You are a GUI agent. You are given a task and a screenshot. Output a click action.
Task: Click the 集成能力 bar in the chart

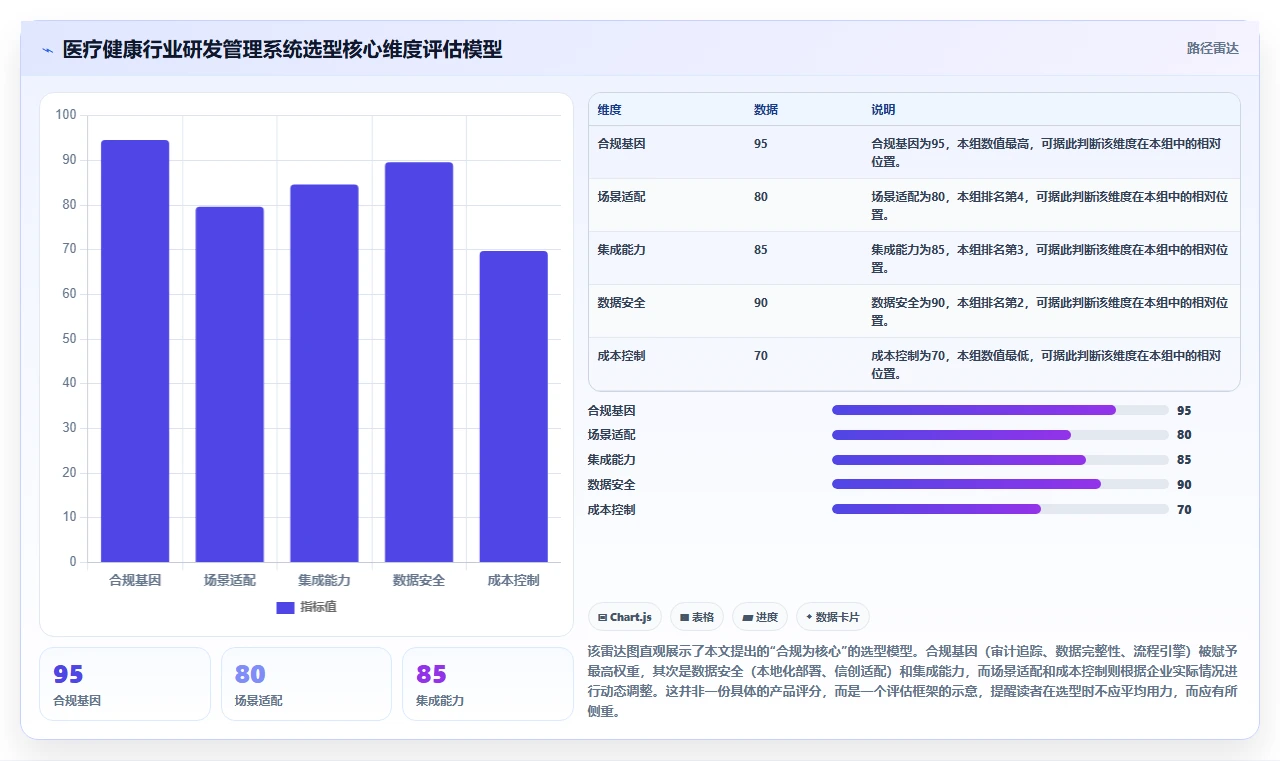(x=324, y=373)
